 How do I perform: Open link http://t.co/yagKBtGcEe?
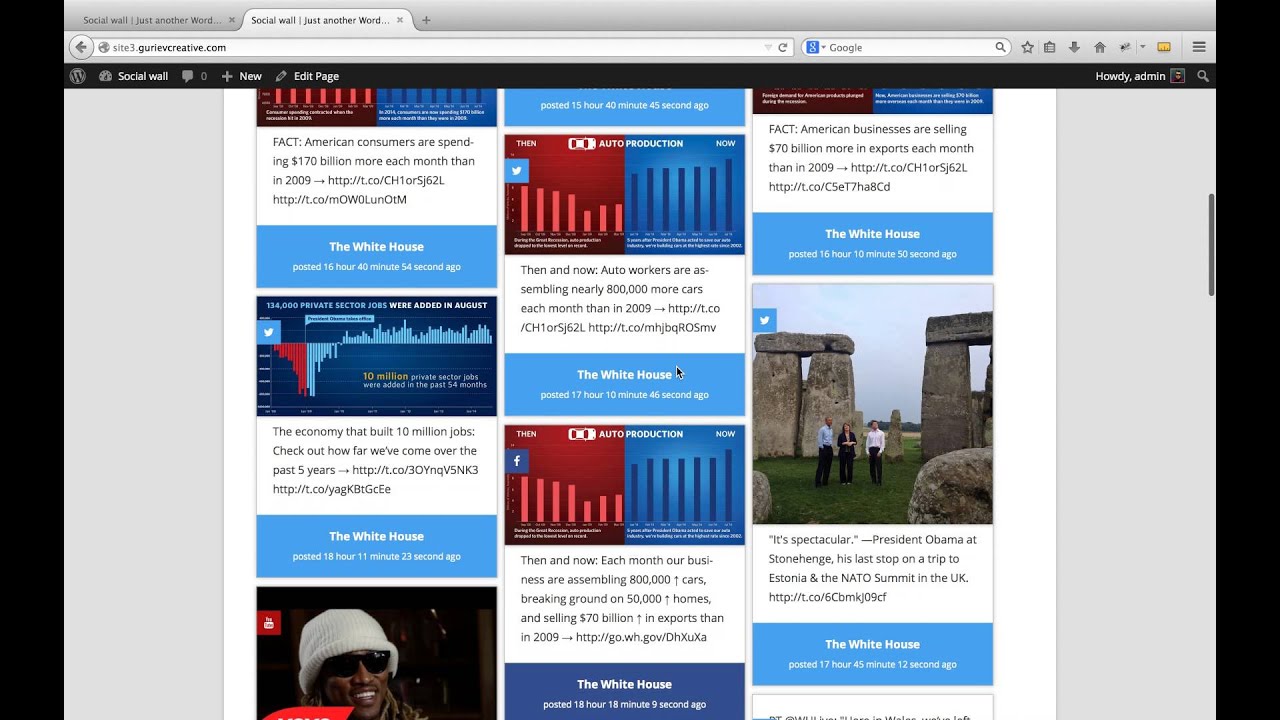click(332, 490)
